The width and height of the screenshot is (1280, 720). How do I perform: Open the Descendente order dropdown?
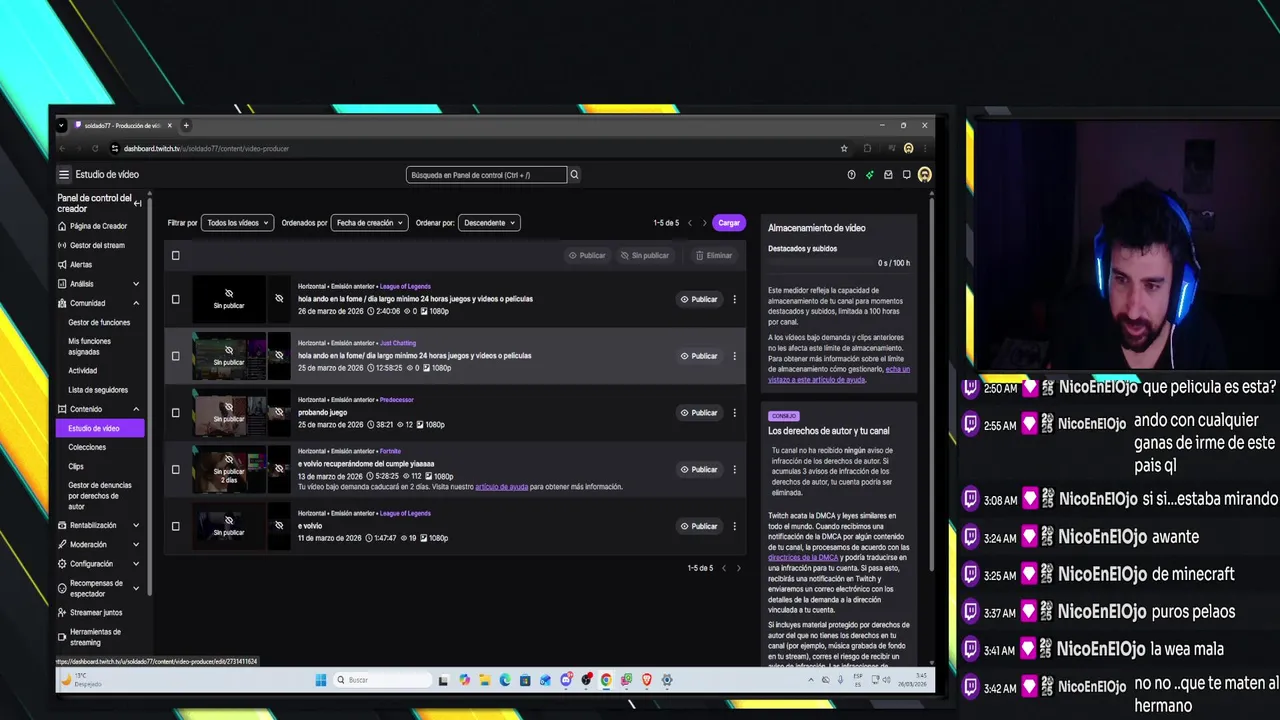coord(489,223)
